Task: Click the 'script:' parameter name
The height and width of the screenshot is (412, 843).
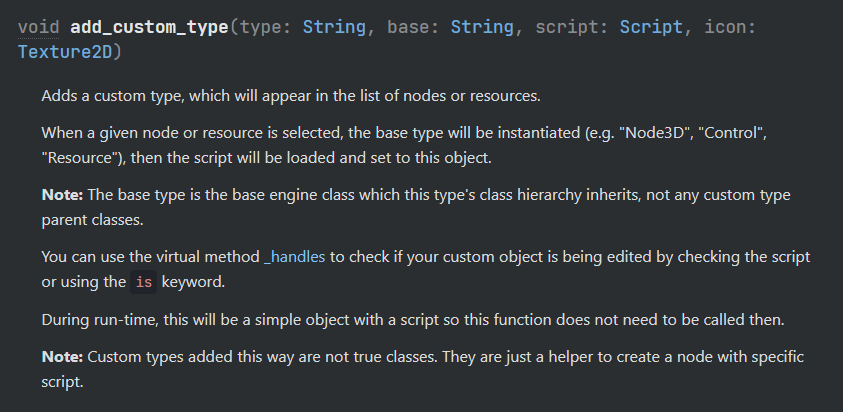Action: 571,27
